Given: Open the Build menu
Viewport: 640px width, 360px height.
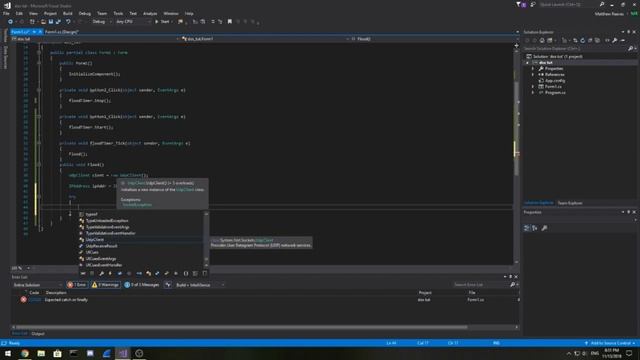Looking at the screenshot, I should (x=67, y=13).
